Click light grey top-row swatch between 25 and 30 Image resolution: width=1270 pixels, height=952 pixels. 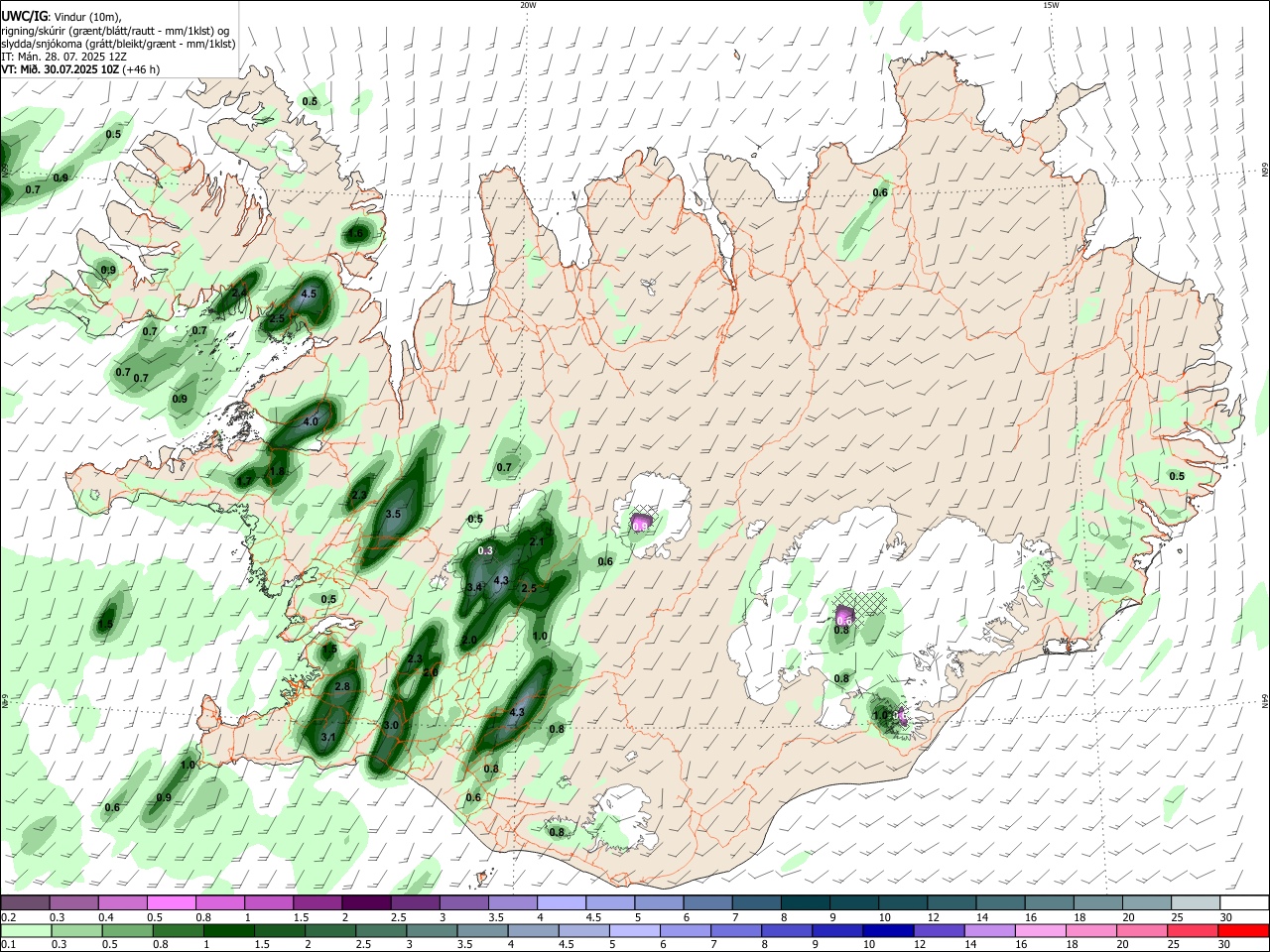click(x=1194, y=902)
